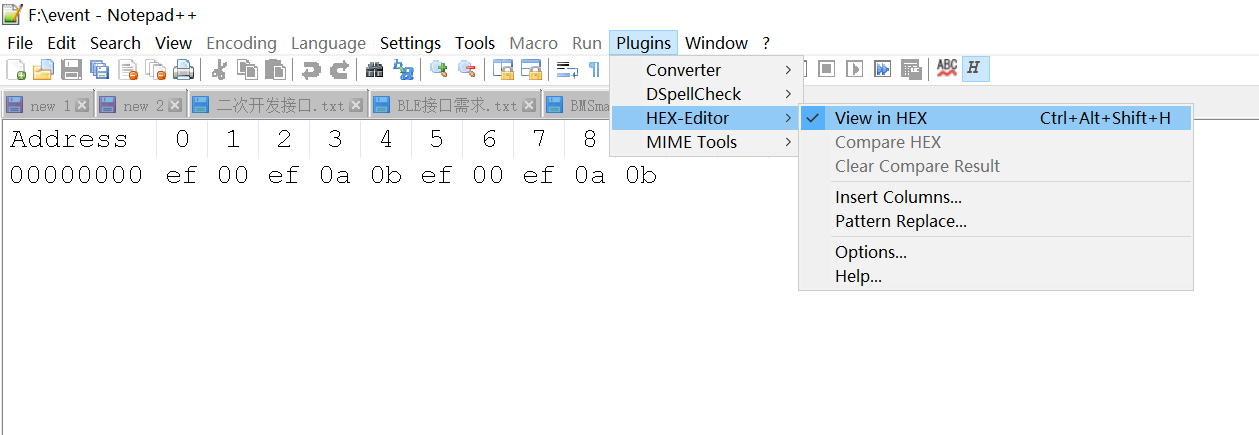Click the Replace toolbar icon
Screen dimensions: 1259x435
(403, 69)
